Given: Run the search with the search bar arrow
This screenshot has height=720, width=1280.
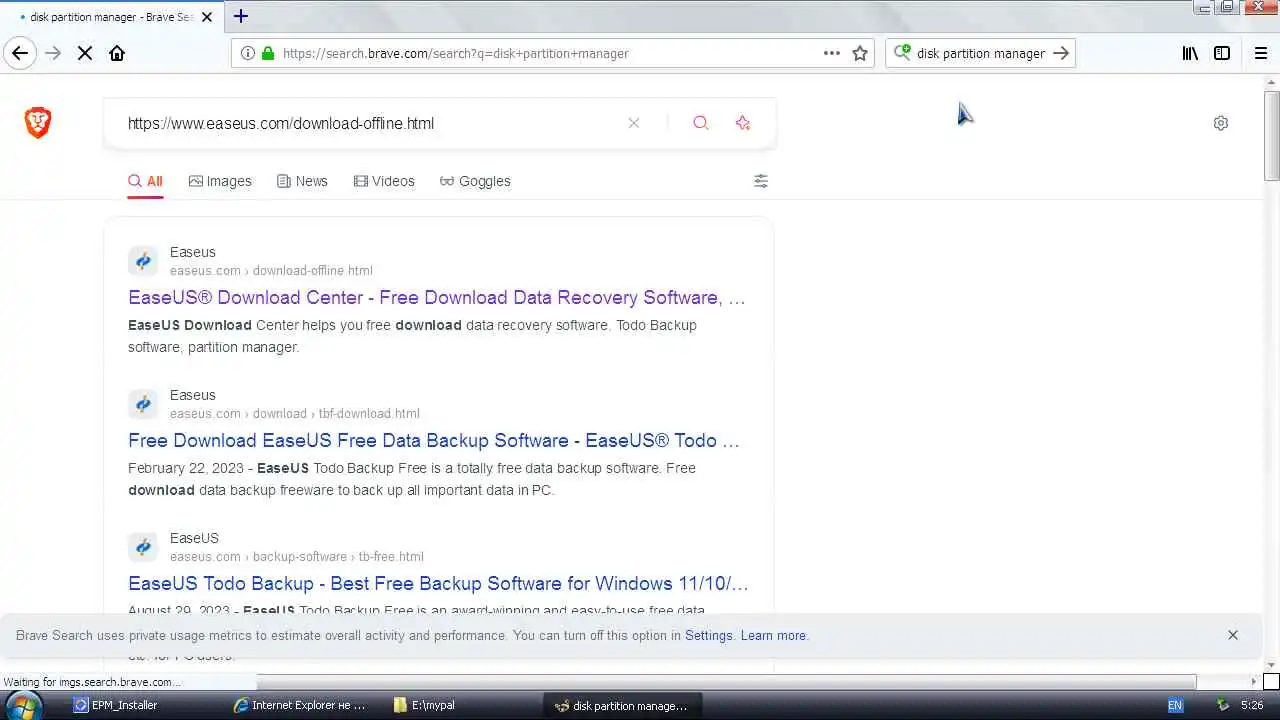Looking at the screenshot, I should point(1062,53).
